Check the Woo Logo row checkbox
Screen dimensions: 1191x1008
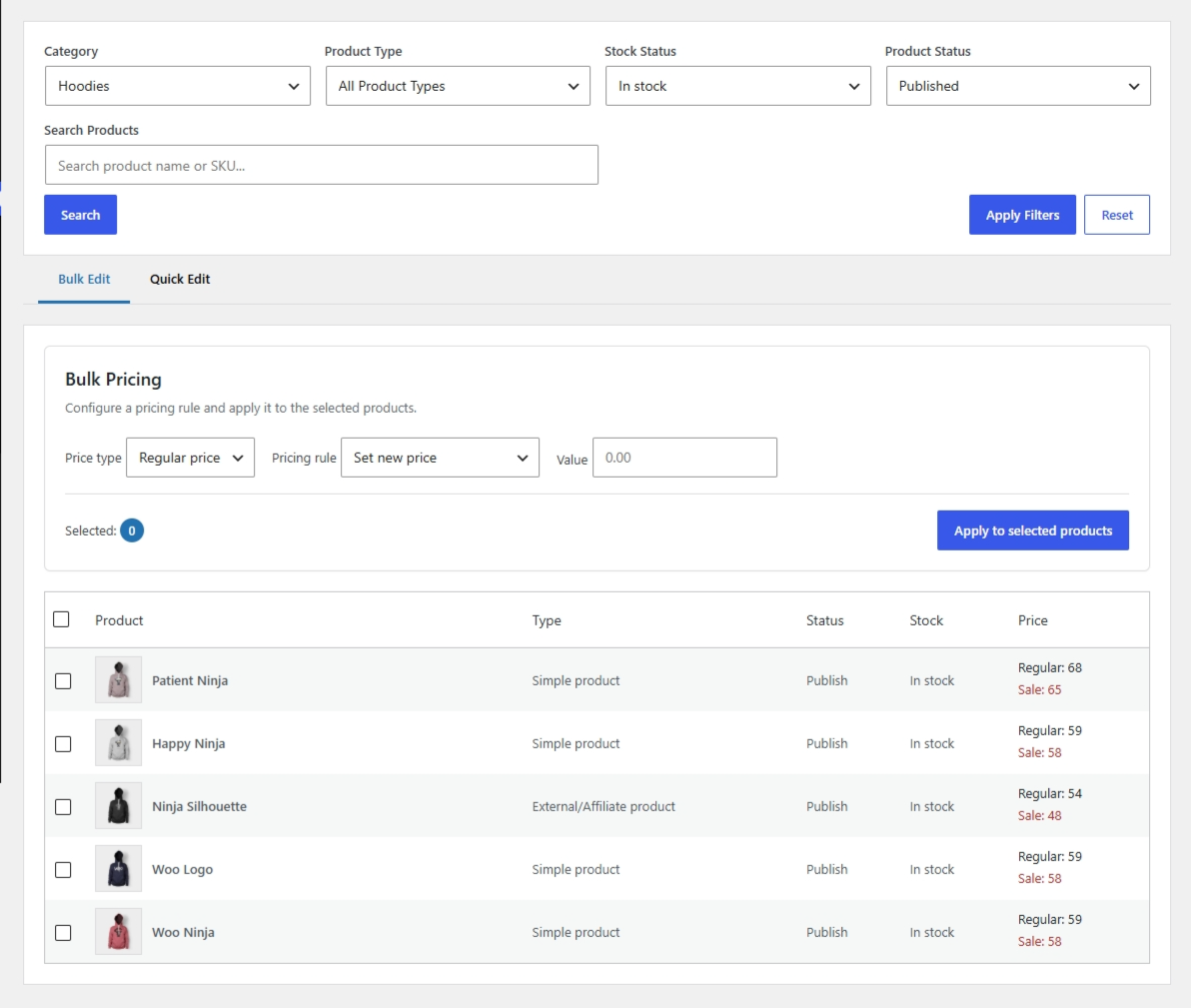(x=63, y=870)
